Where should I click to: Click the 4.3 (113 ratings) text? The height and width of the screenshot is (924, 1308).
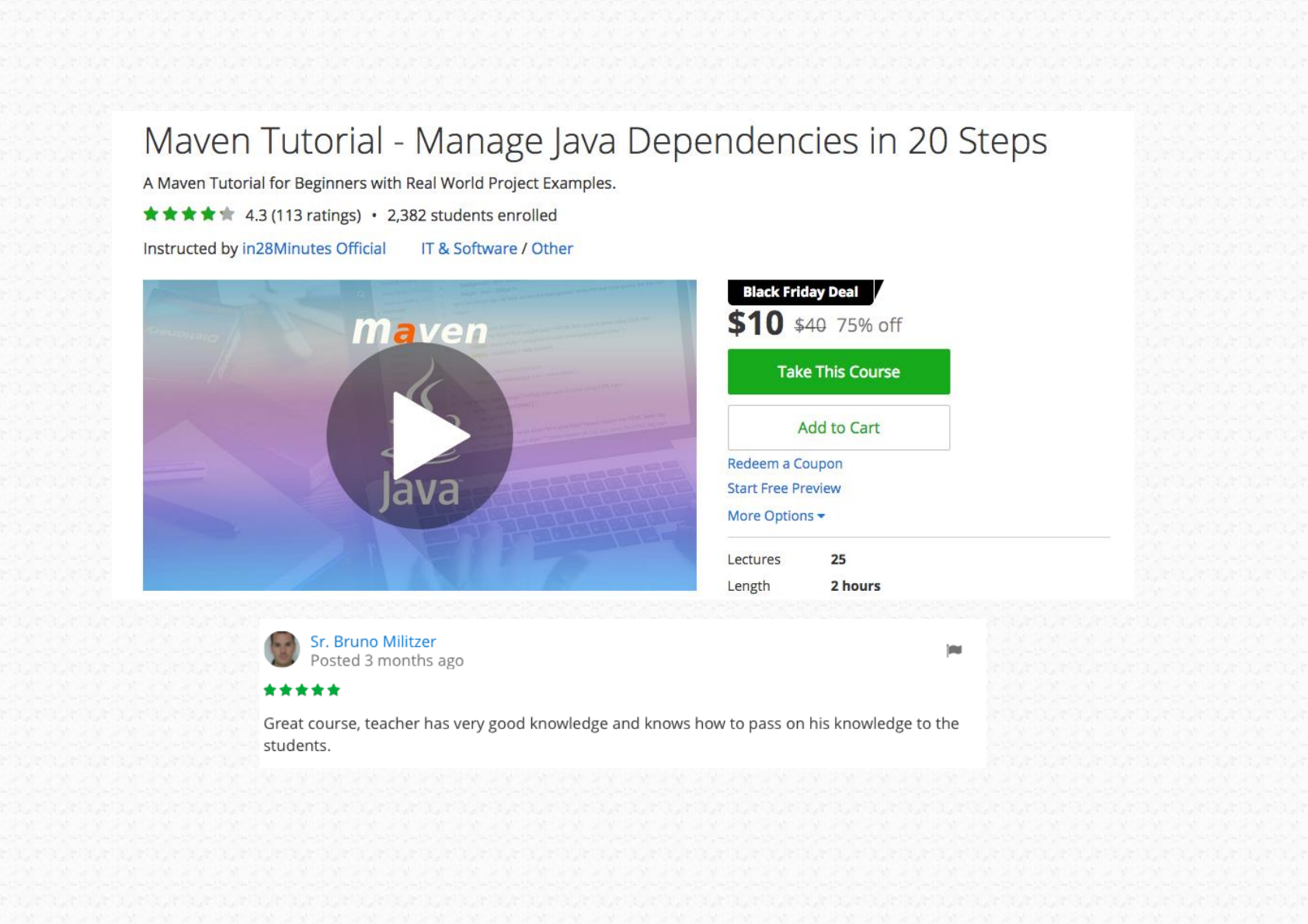click(x=303, y=215)
